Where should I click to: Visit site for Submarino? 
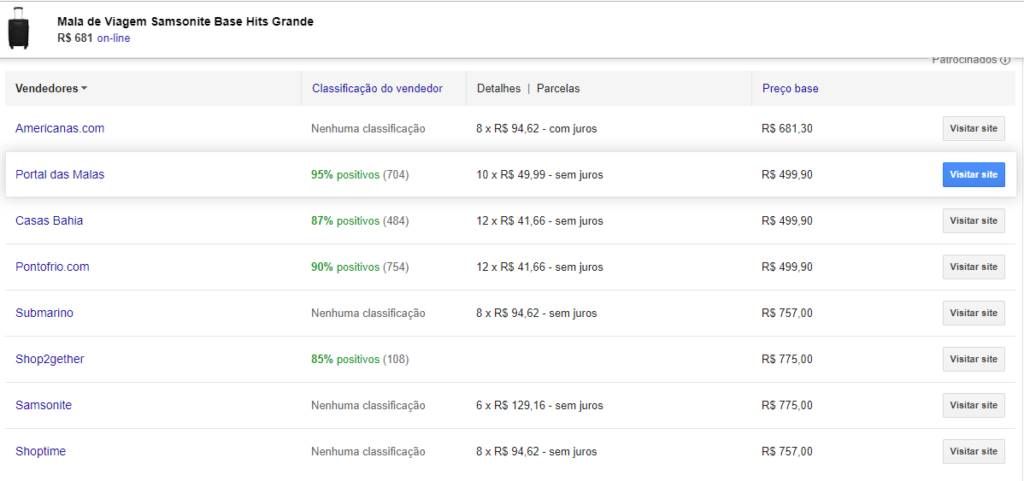(973, 313)
